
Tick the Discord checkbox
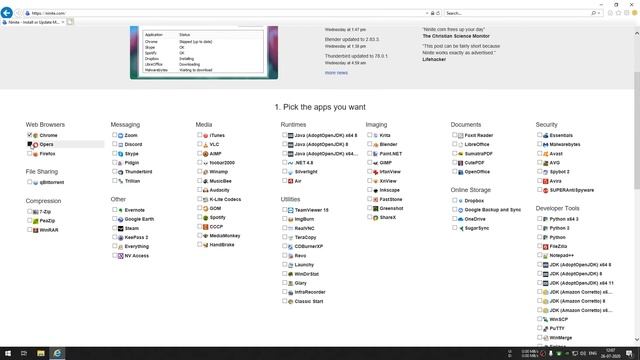pyautogui.click(x=114, y=144)
